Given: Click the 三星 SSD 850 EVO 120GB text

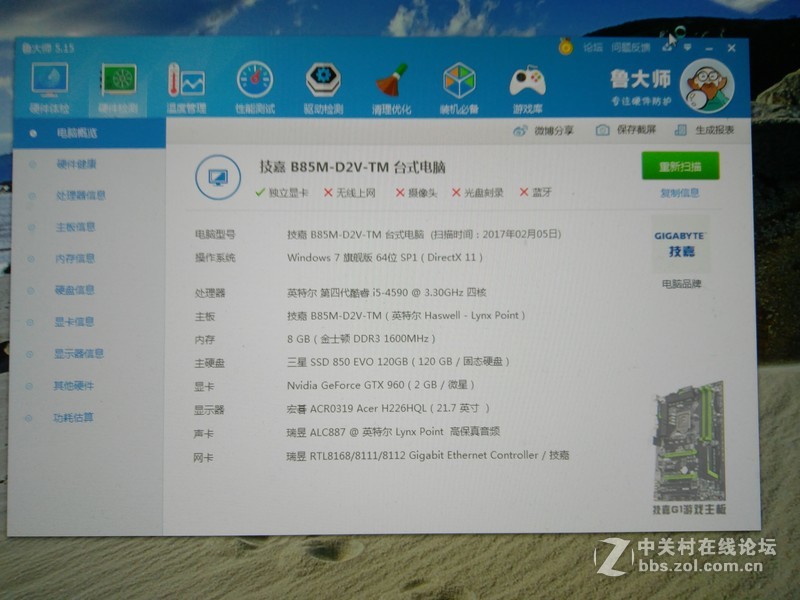Looking at the screenshot, I should (x=347, y=362).
